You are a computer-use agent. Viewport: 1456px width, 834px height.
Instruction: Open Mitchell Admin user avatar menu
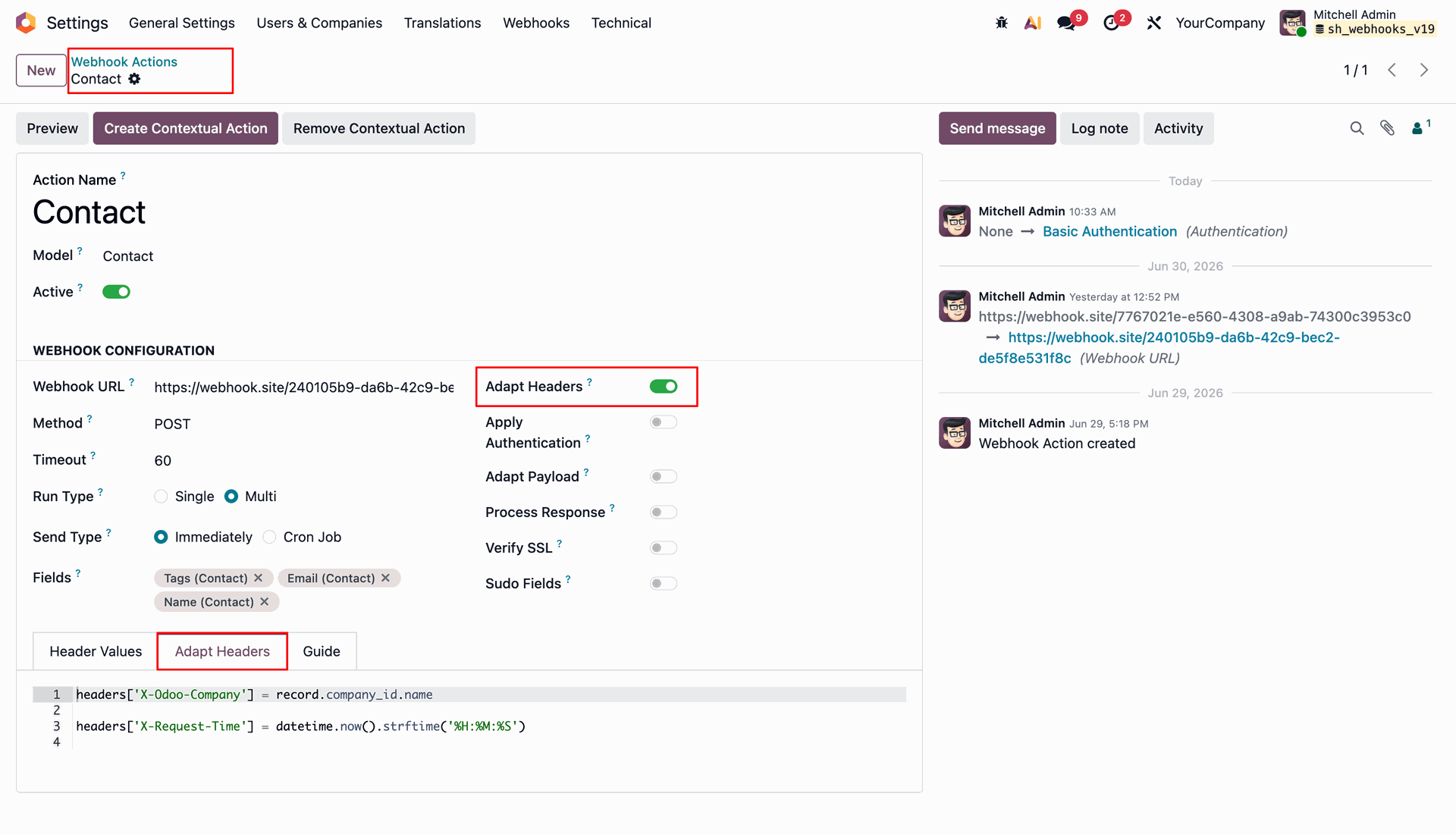1293,23
